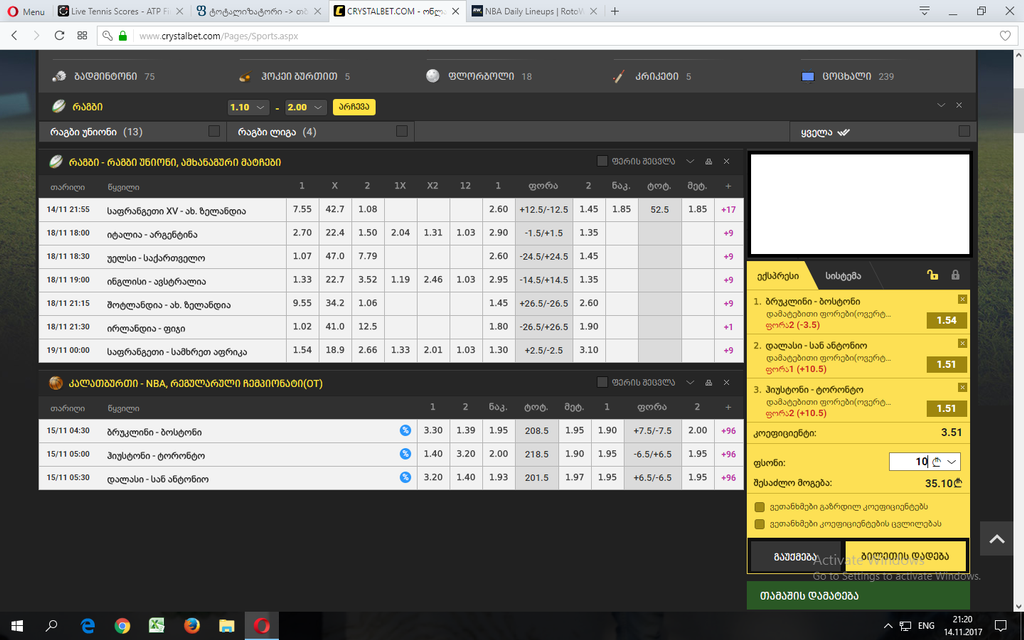Image resolution: width=1024 pixels, height=640 pixels.
Task: Reload the page with browser refresh icon
Action: point(59,35)
